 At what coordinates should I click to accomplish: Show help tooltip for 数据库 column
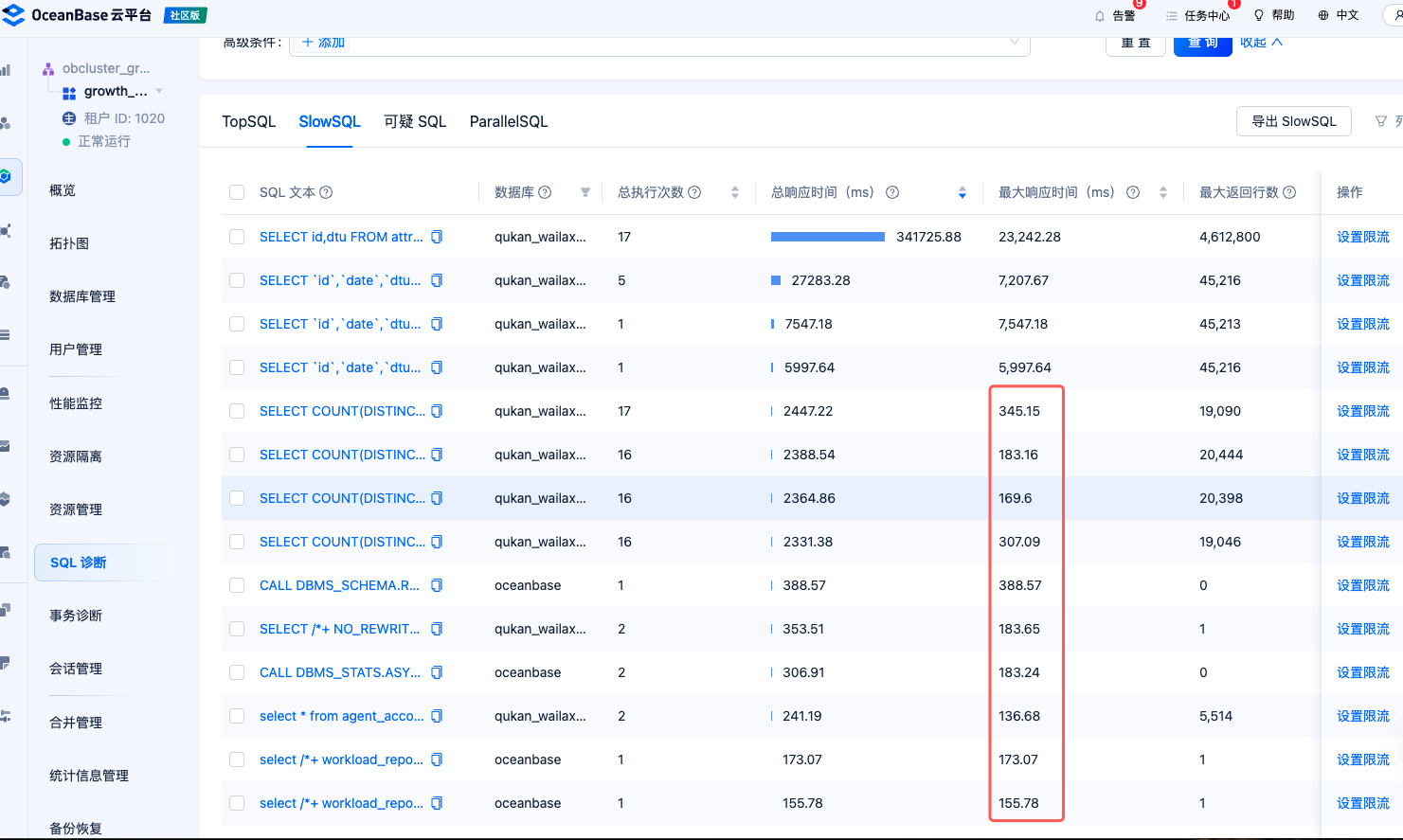click(x=545, y=192)
